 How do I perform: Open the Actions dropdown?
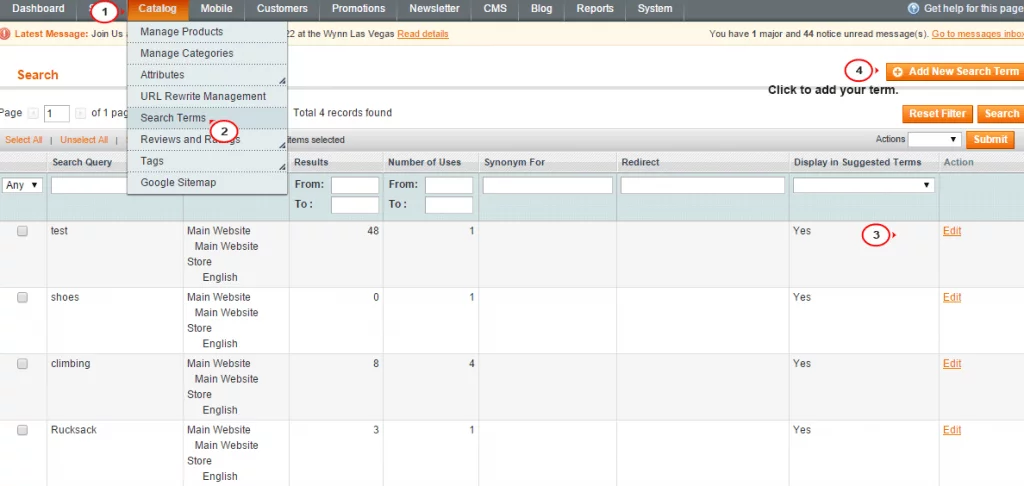(934, 140)
